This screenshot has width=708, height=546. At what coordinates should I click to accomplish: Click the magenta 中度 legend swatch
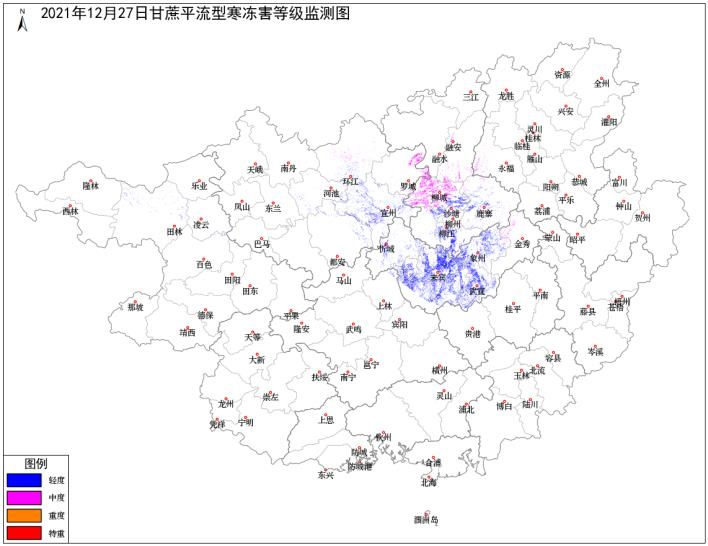click(x=23, y=497)
